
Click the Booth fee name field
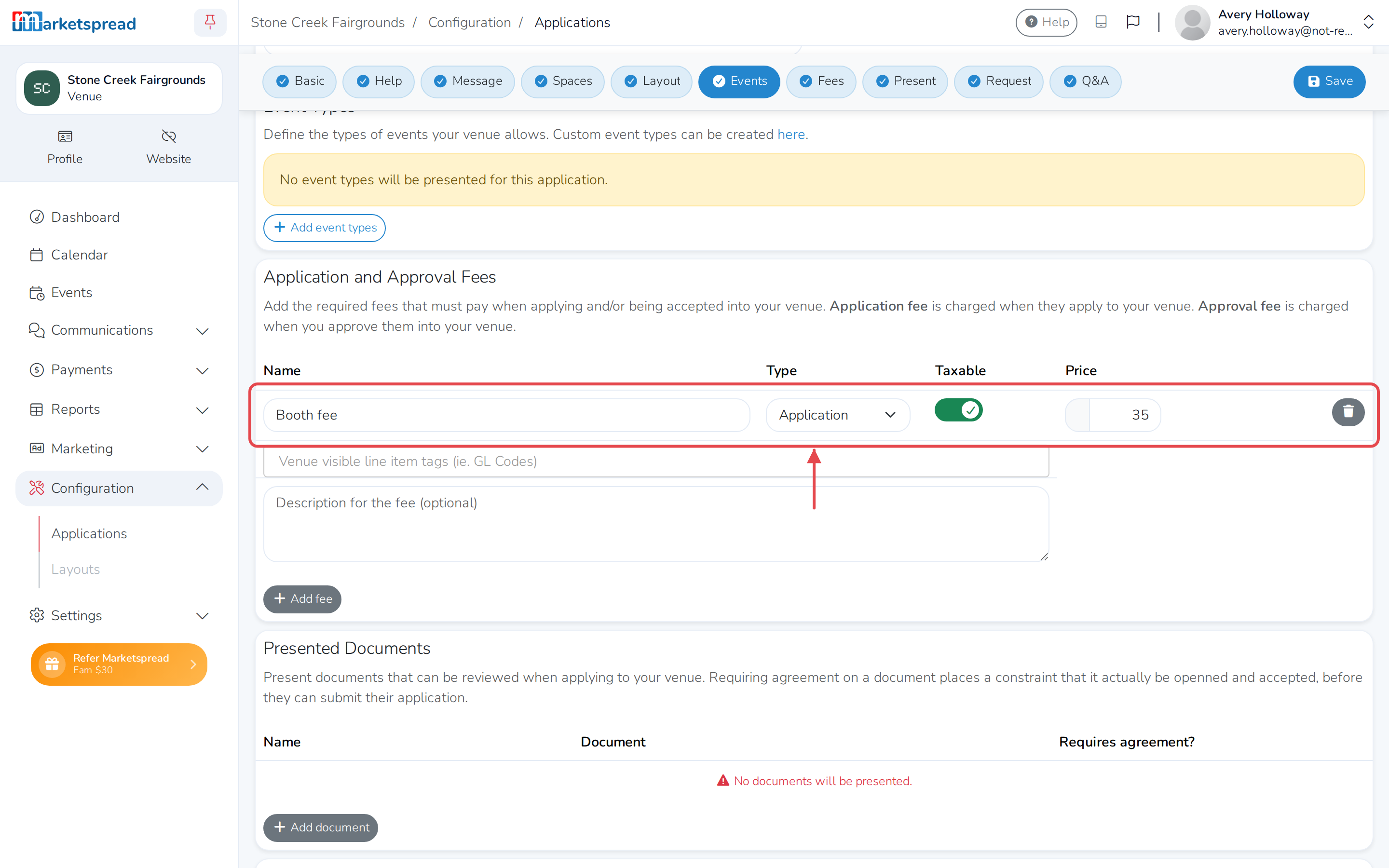[x=506, y=415]
